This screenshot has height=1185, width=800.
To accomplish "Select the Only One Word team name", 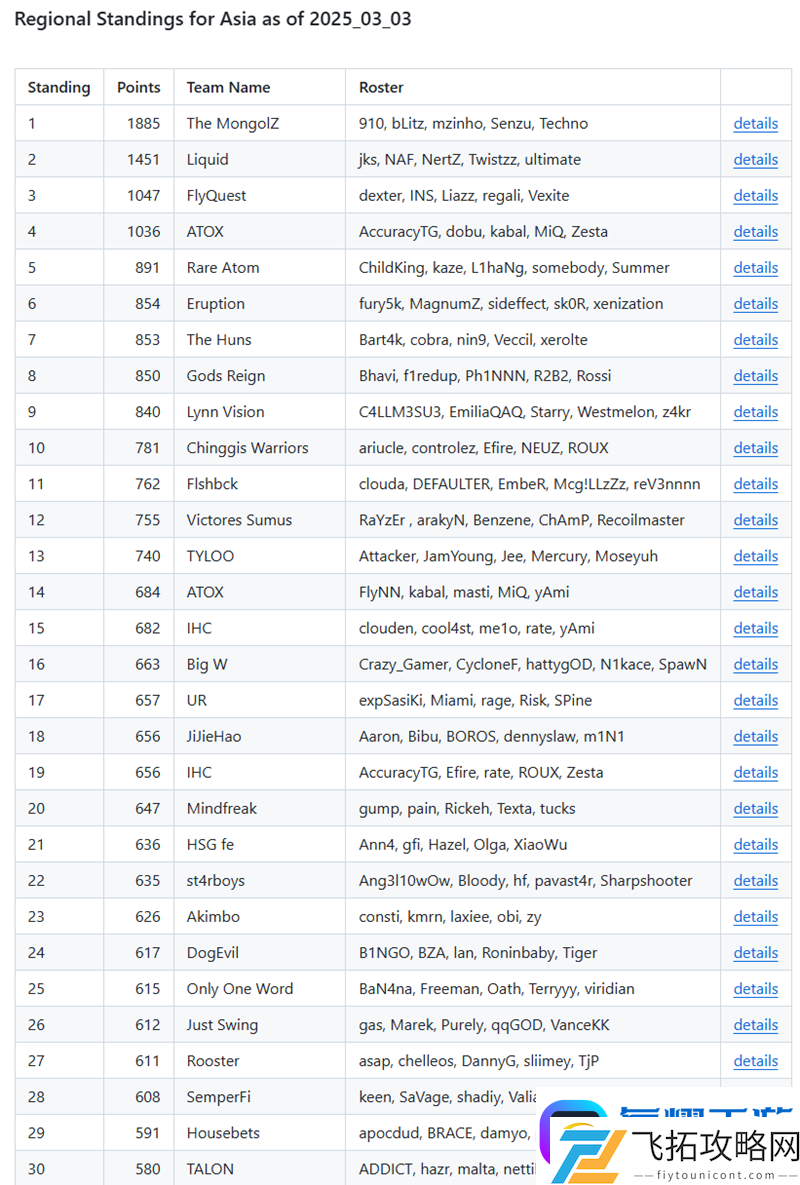I will [239, 989].
